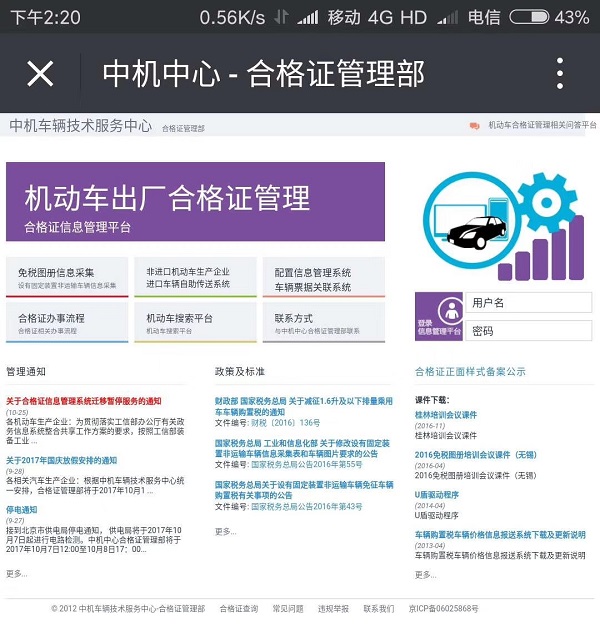This screenshot has width=600, height=628.
Task: Click the orange chat bubble icon
Action: (474, 126)
